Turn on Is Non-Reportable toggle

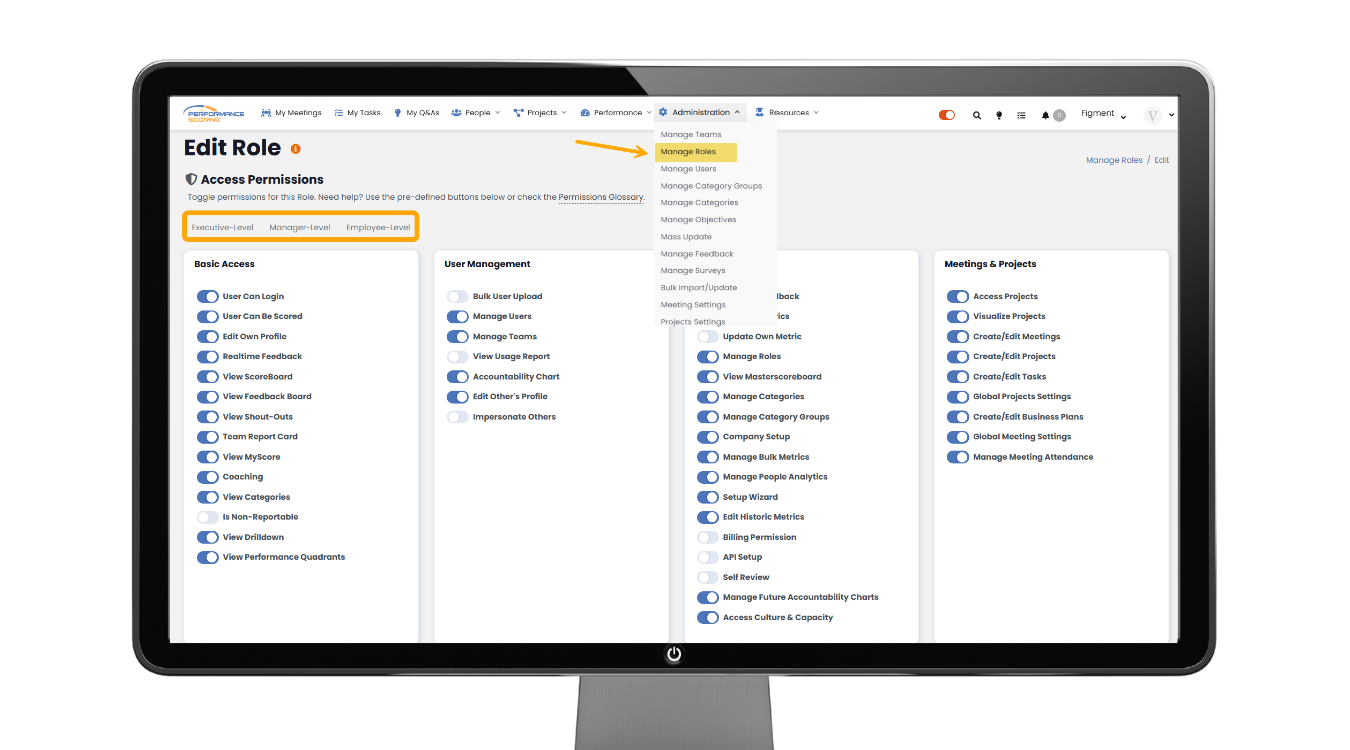207,517
